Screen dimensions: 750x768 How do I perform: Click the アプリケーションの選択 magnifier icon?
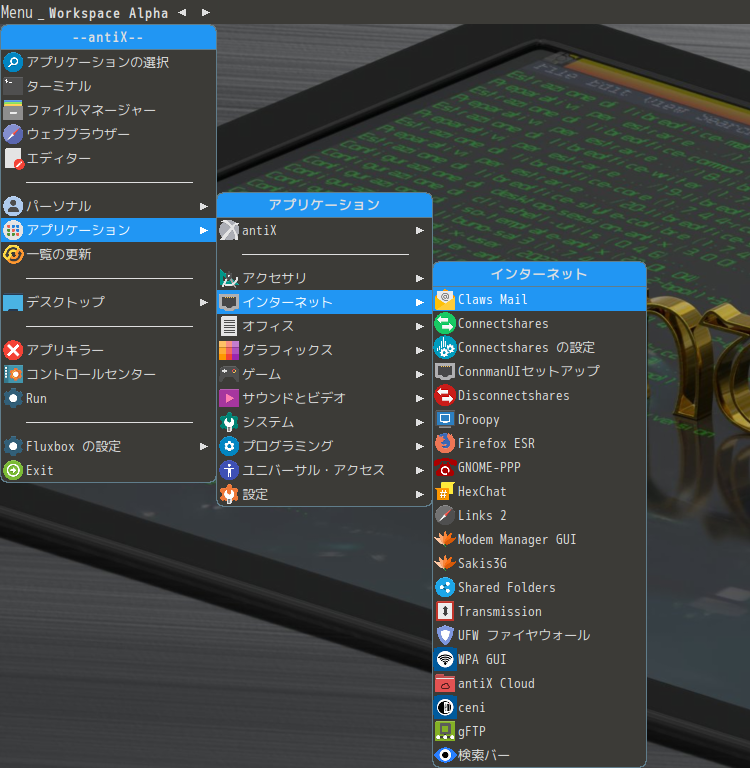click(x=13, y=62)
